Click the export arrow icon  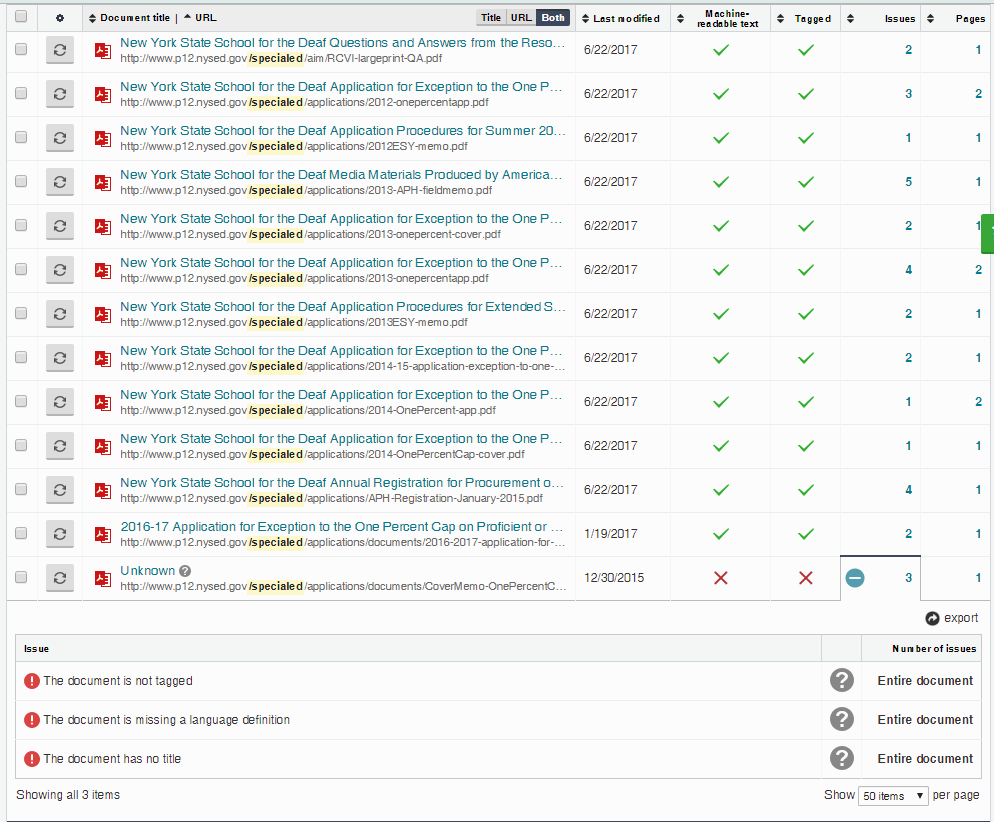[x=932, y=618]
